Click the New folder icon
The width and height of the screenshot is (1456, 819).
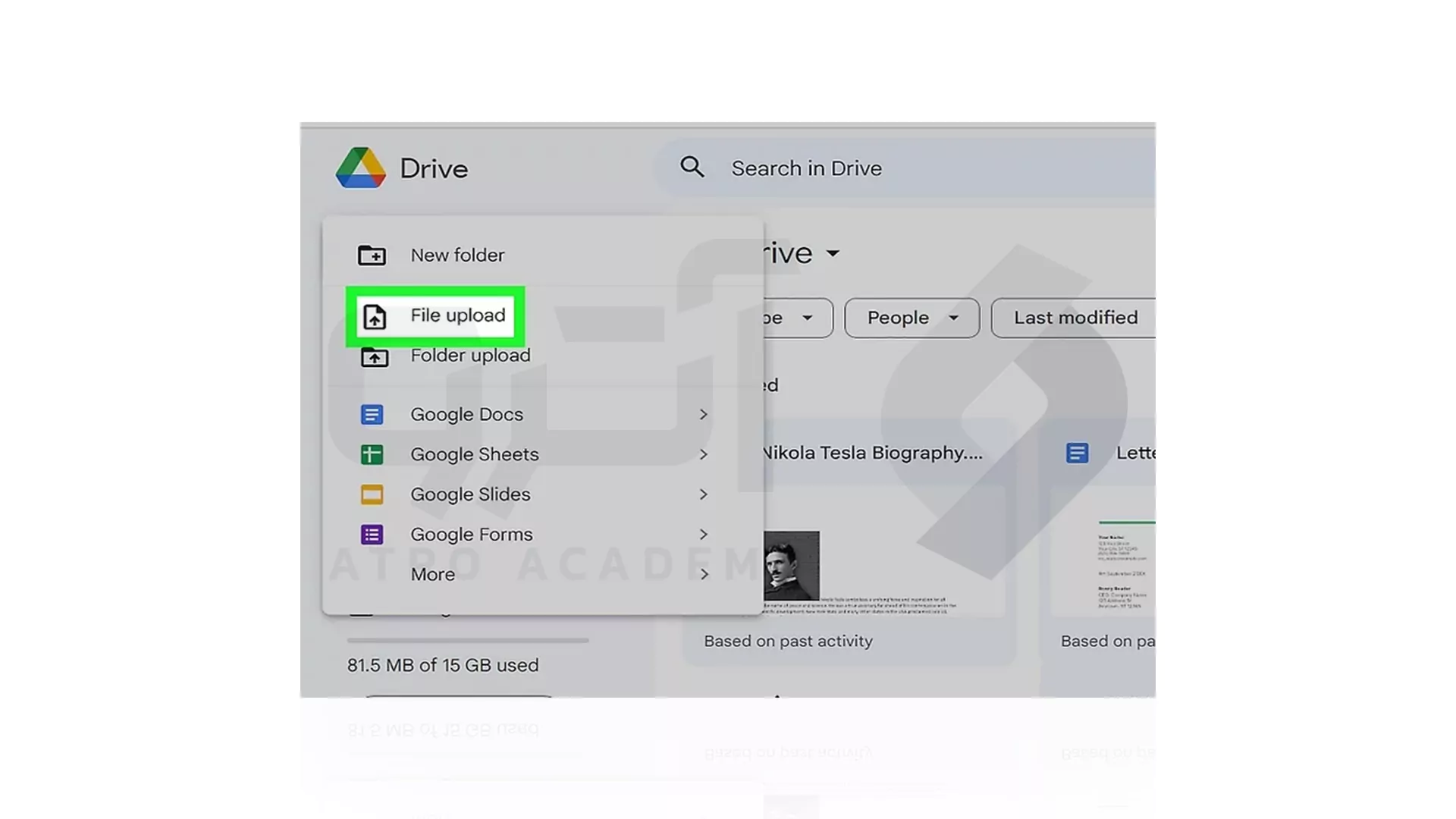point(372,256)
